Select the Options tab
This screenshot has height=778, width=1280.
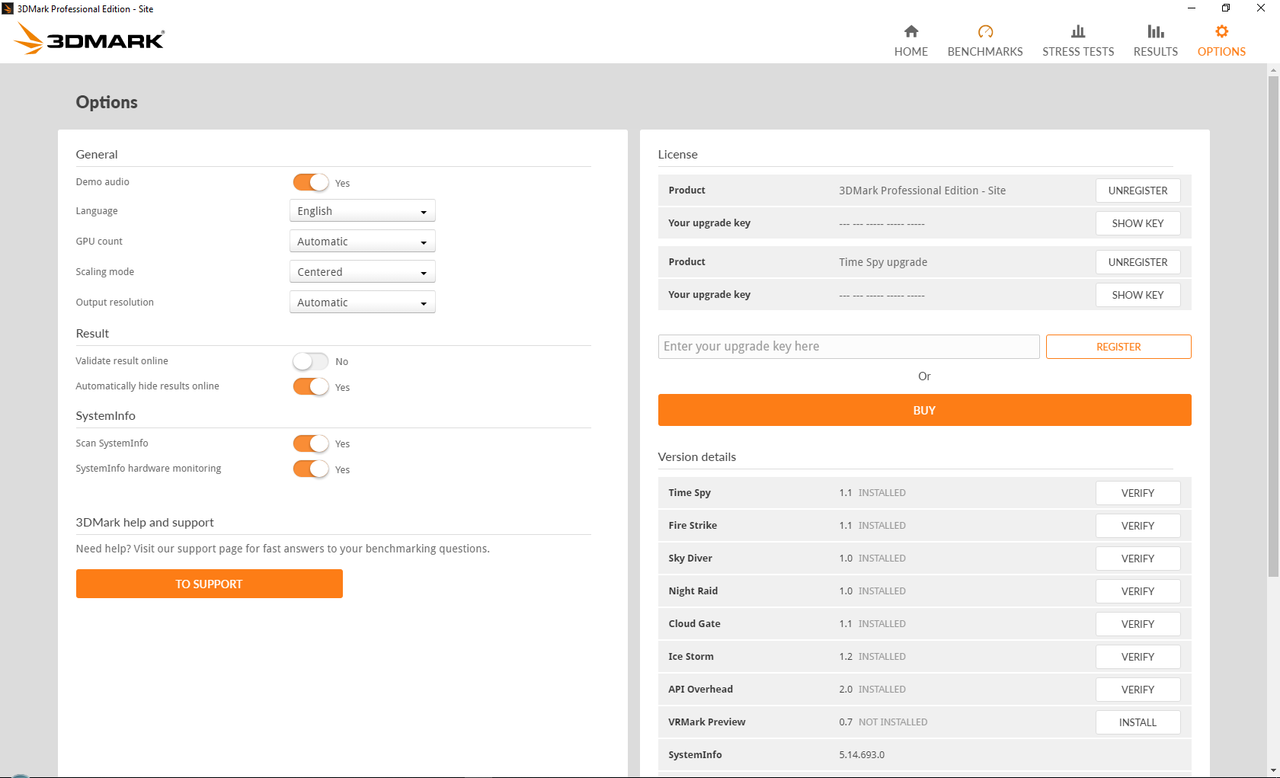(x=1221, y=41)
